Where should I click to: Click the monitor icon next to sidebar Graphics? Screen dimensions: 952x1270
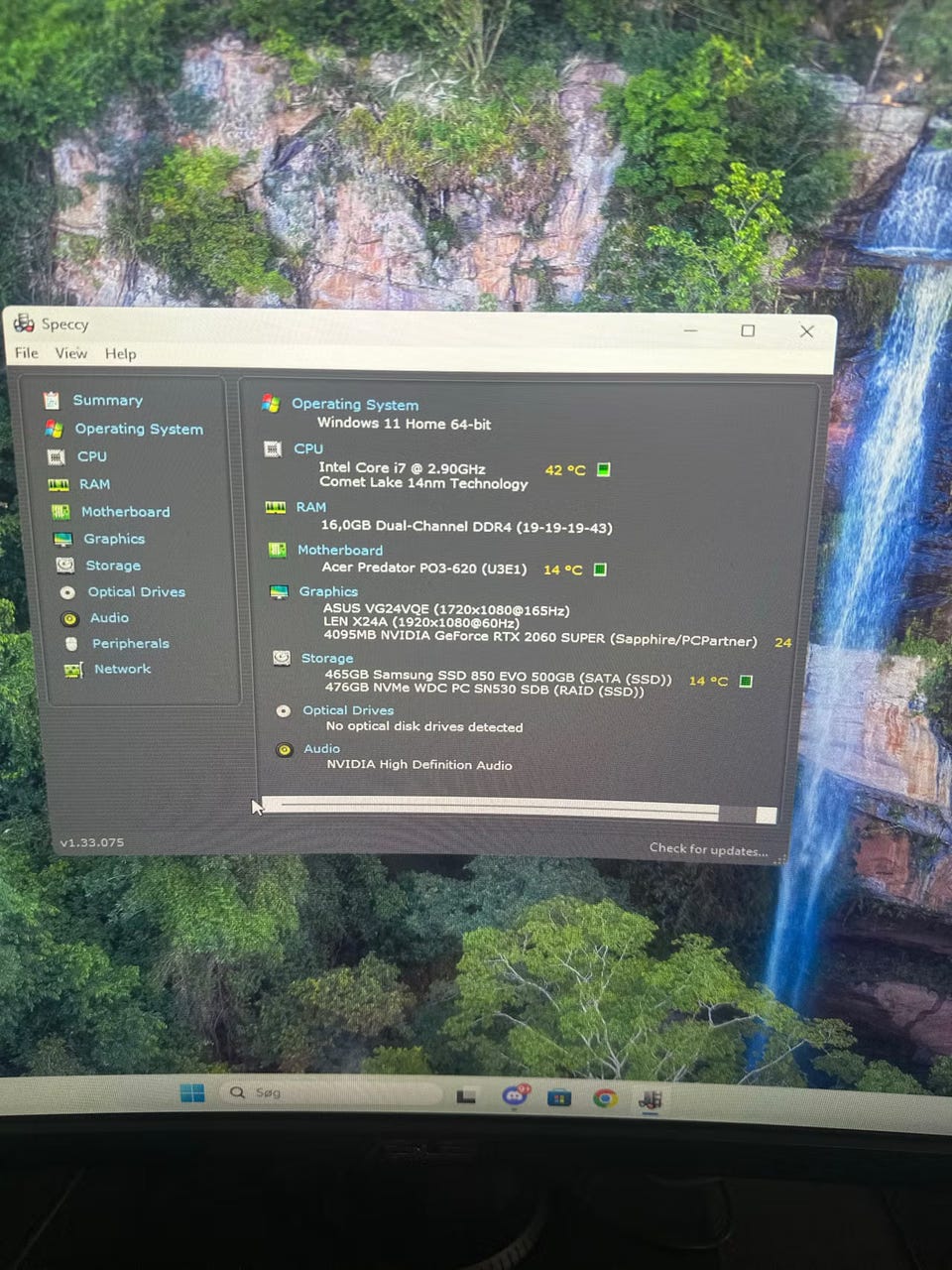(62, 540)
